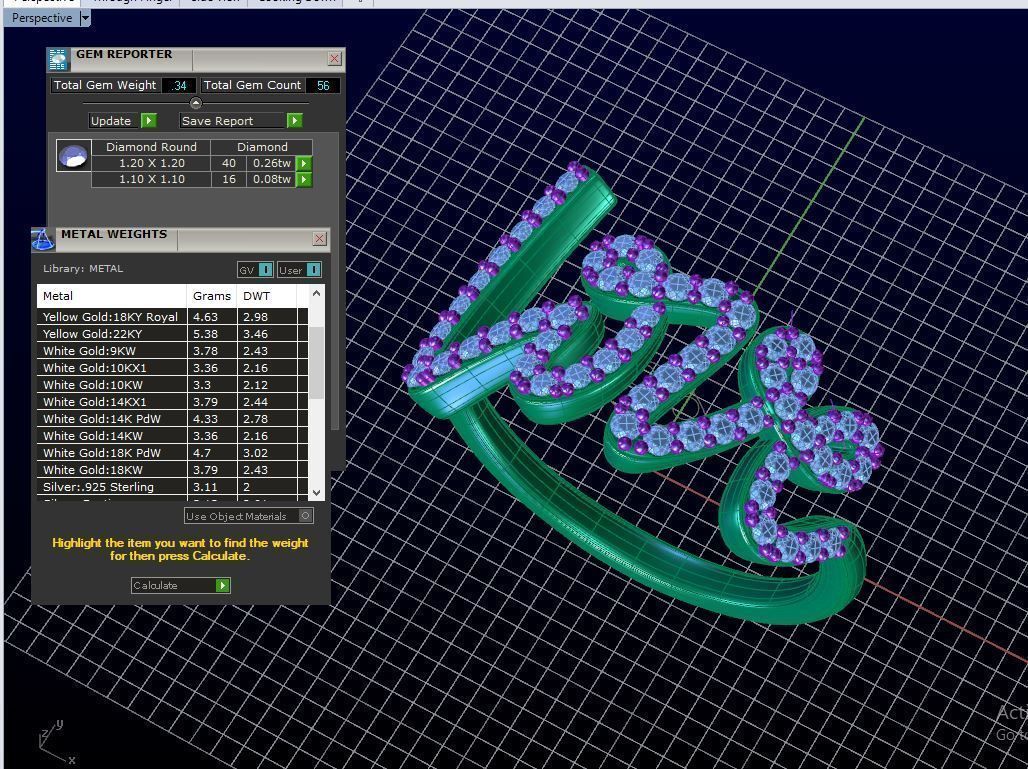Close the Metal Weights panel
The image size is (1028, 769).
pos(319,239)
